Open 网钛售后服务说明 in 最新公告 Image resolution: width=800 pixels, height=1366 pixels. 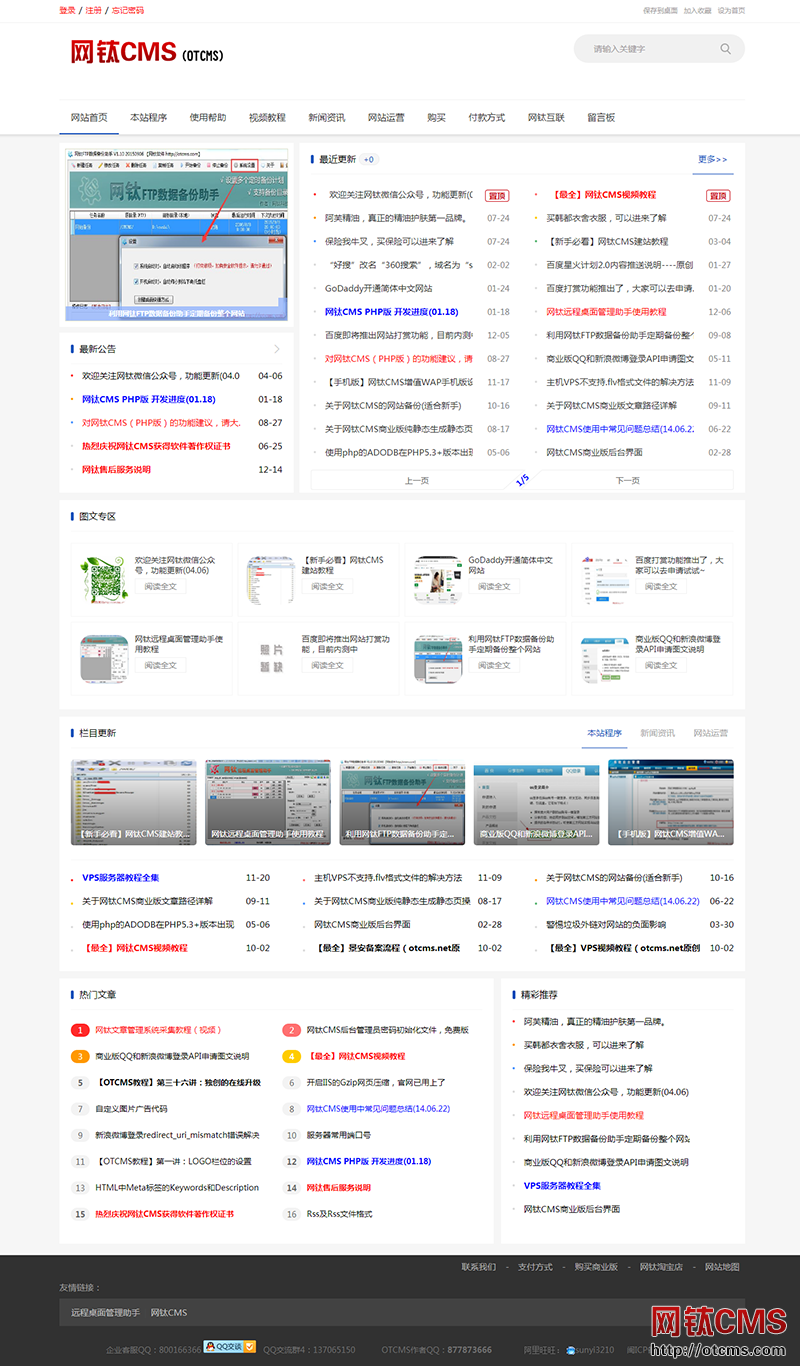(x=116, y=469)
